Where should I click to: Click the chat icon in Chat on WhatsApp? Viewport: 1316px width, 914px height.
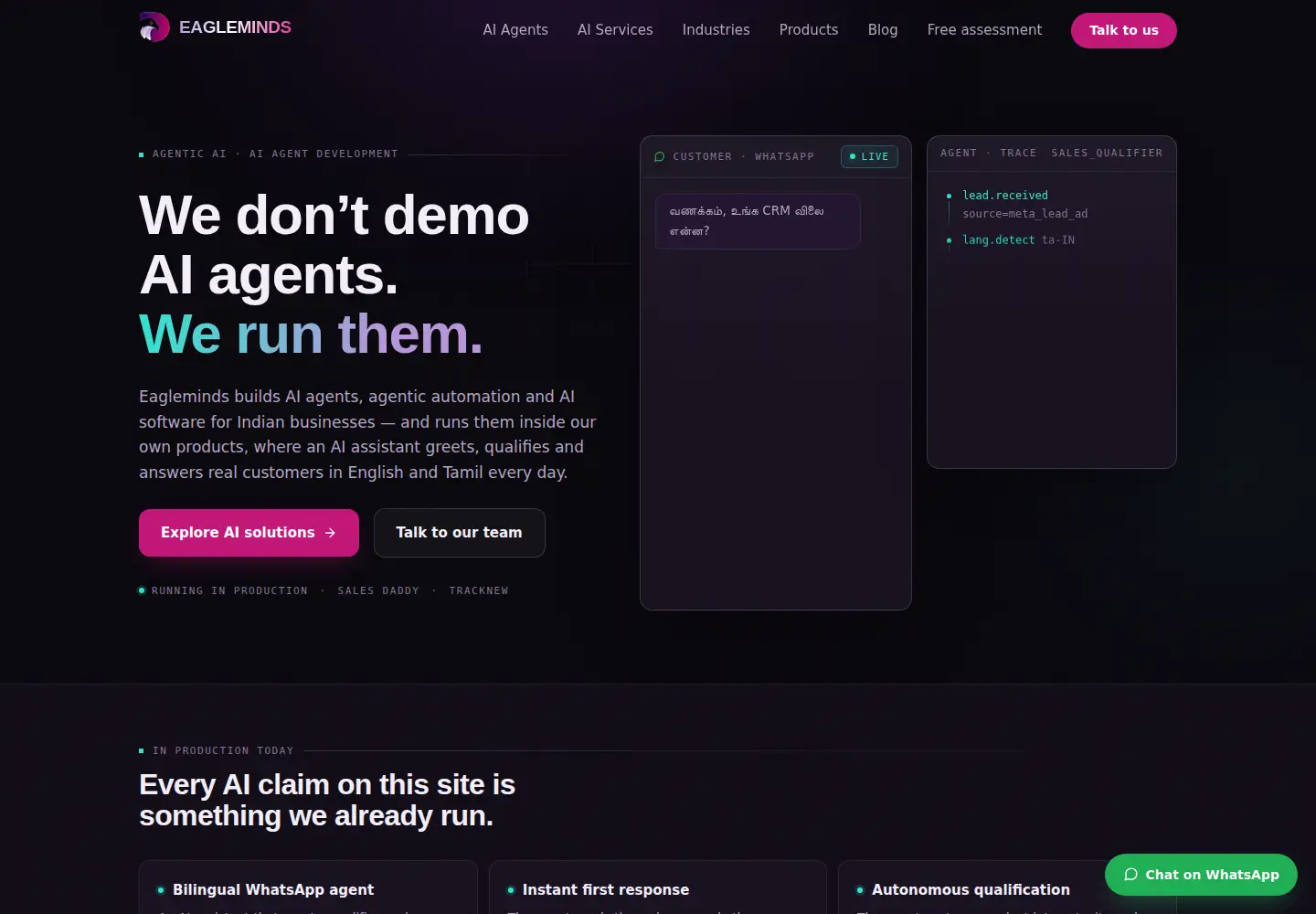coord(1130,875)
